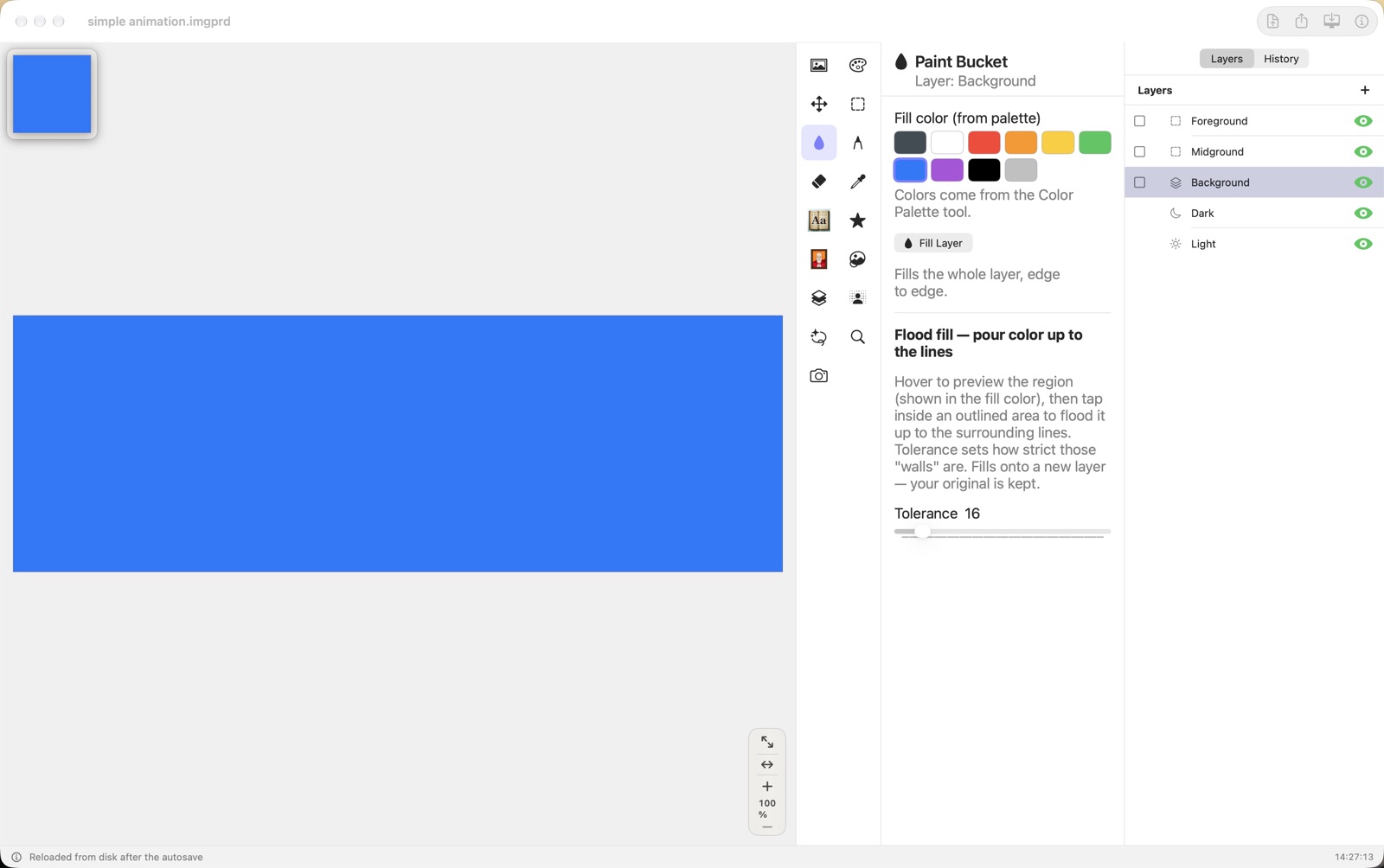Select the image tool icon
Screen dimensions: 1384x868
(x=818, y=66)
